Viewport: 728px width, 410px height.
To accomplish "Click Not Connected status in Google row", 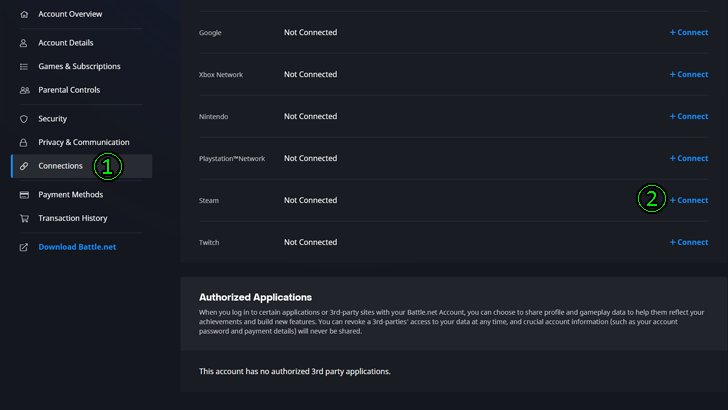I will tap(311, 33).
